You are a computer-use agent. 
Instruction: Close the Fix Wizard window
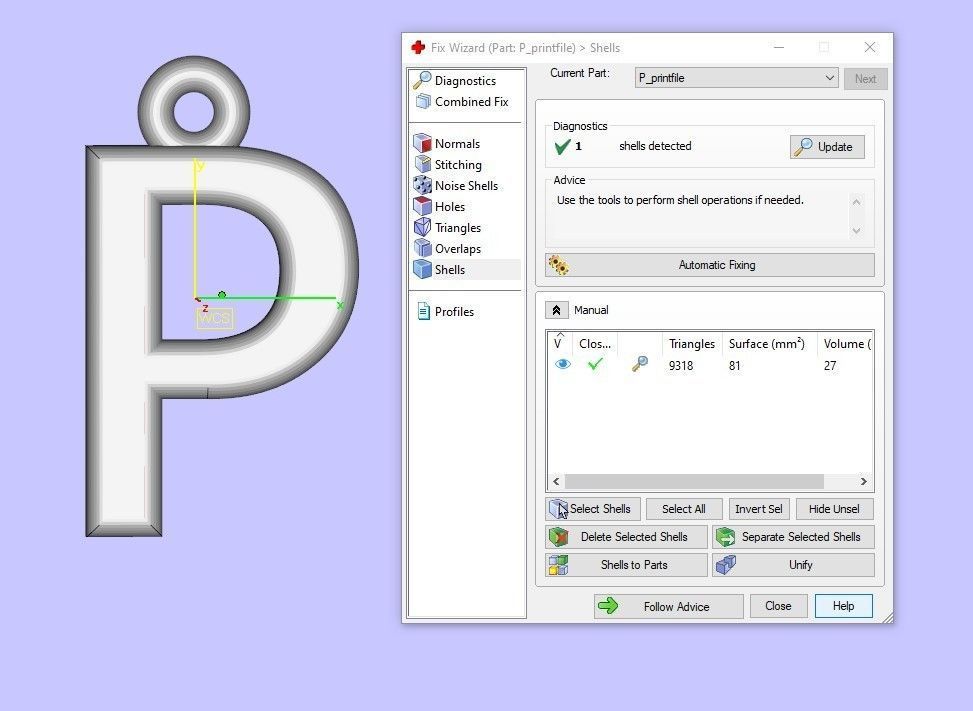869,47
